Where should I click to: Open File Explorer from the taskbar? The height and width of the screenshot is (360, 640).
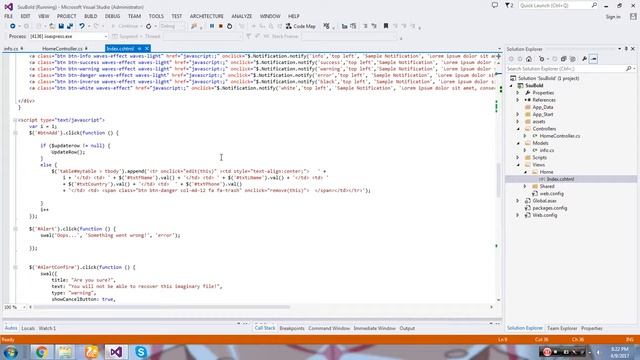click(x=65, y=352)
